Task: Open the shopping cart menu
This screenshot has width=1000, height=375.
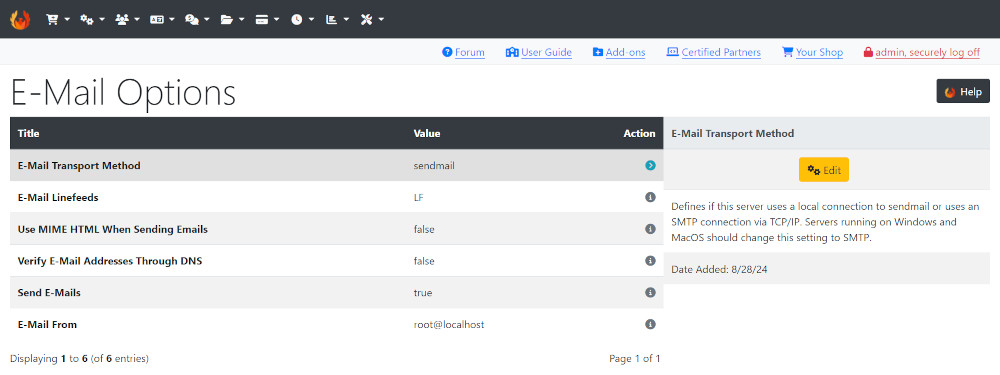Action: tap(57, 19)
